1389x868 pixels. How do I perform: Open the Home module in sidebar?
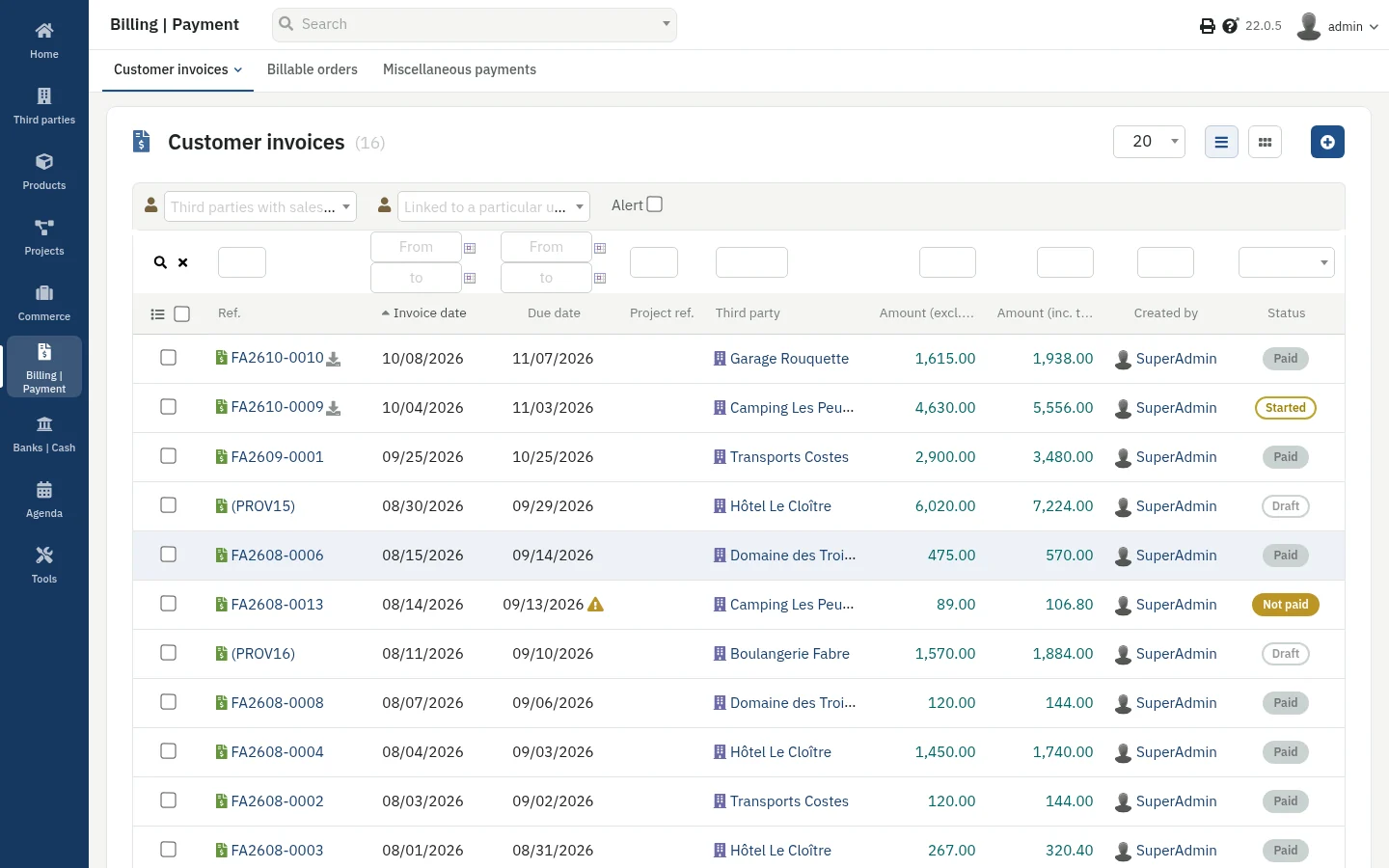click(44, 41)
